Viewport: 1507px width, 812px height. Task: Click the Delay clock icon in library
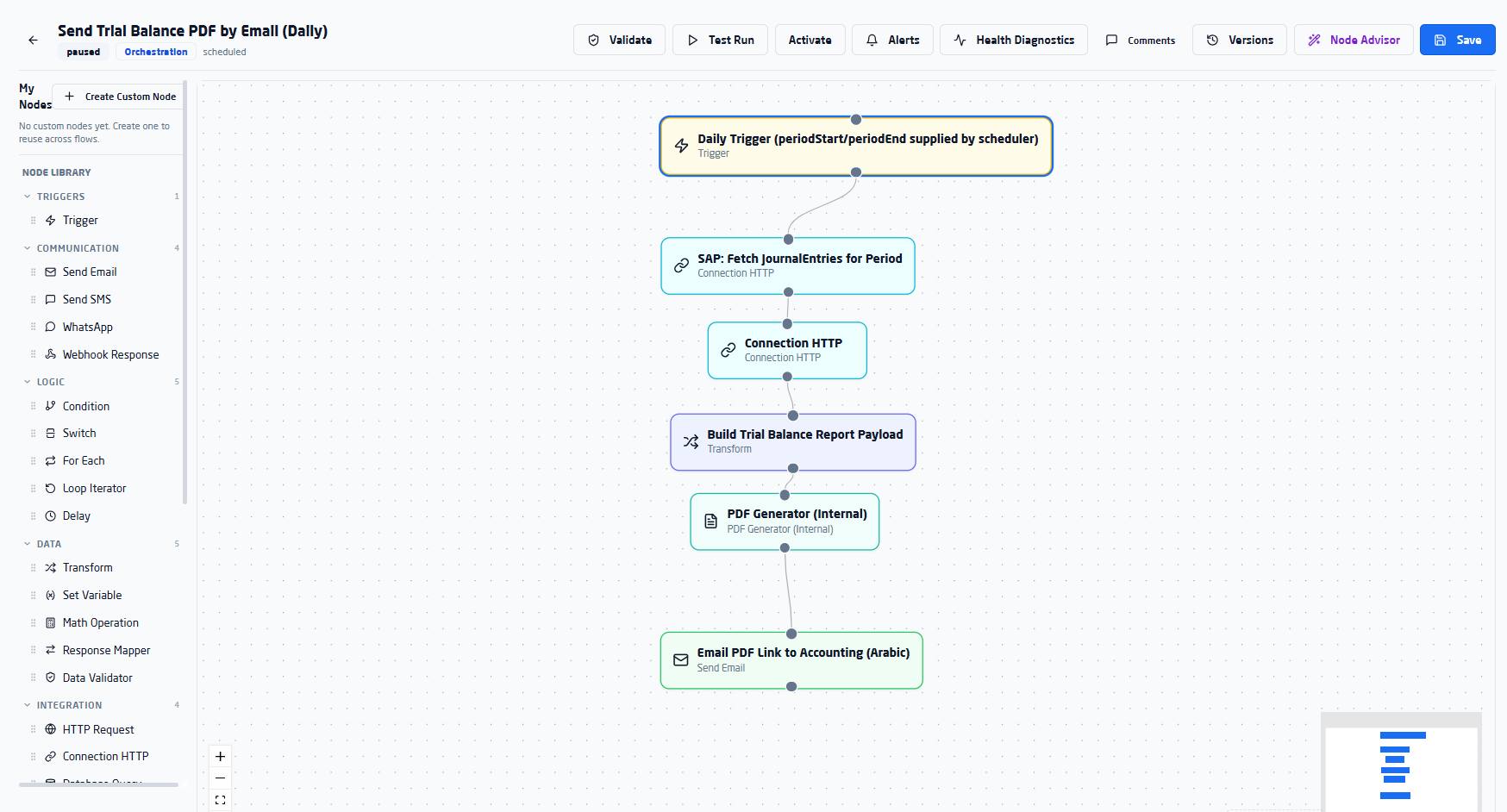pyautogui.click(x=50, y=516)
